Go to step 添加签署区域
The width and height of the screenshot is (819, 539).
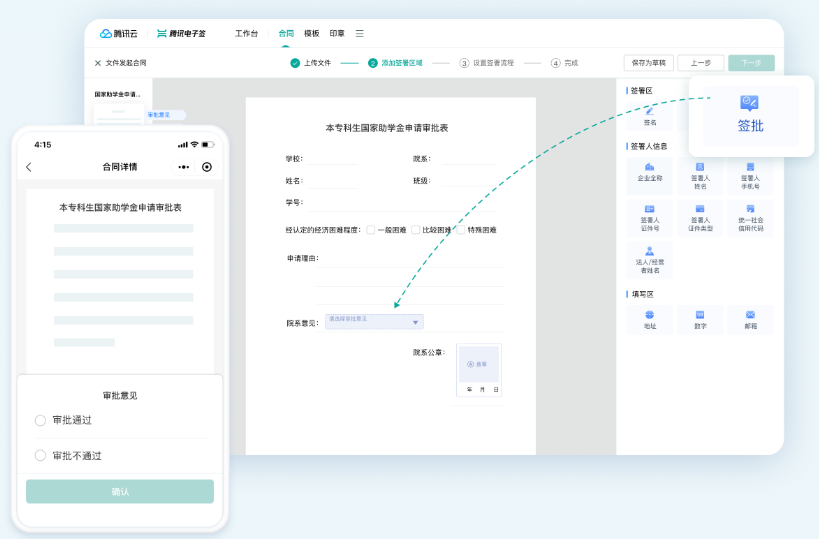coord(395,63)
